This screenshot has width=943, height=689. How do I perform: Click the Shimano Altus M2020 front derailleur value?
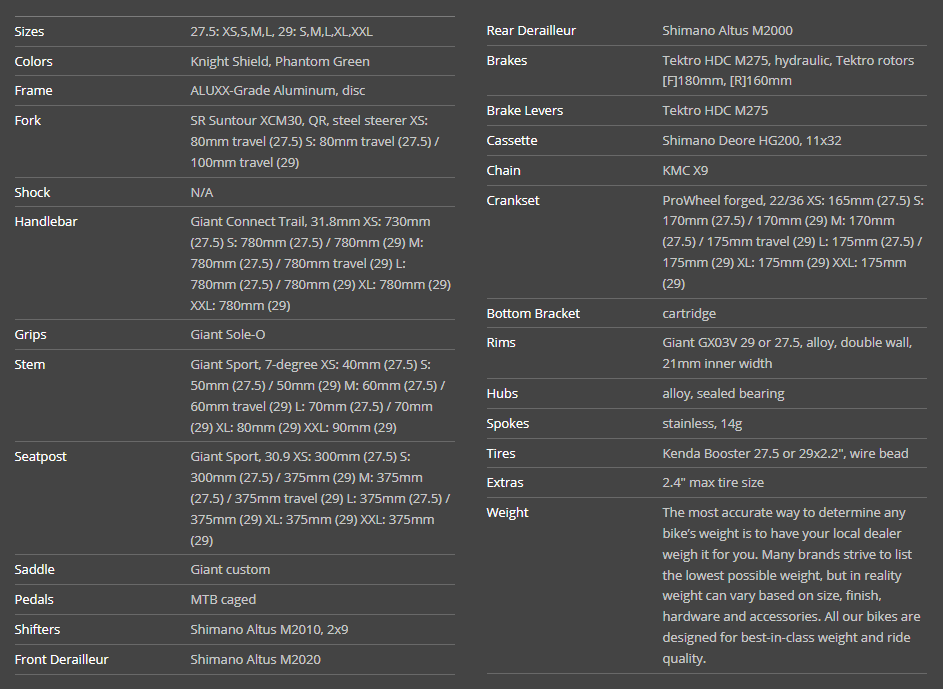pos(255,660)
